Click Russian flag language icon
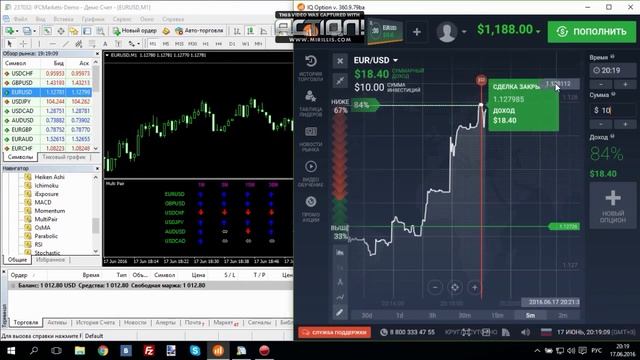The width and height of the screenshot is (640, 360). [546, 332]
